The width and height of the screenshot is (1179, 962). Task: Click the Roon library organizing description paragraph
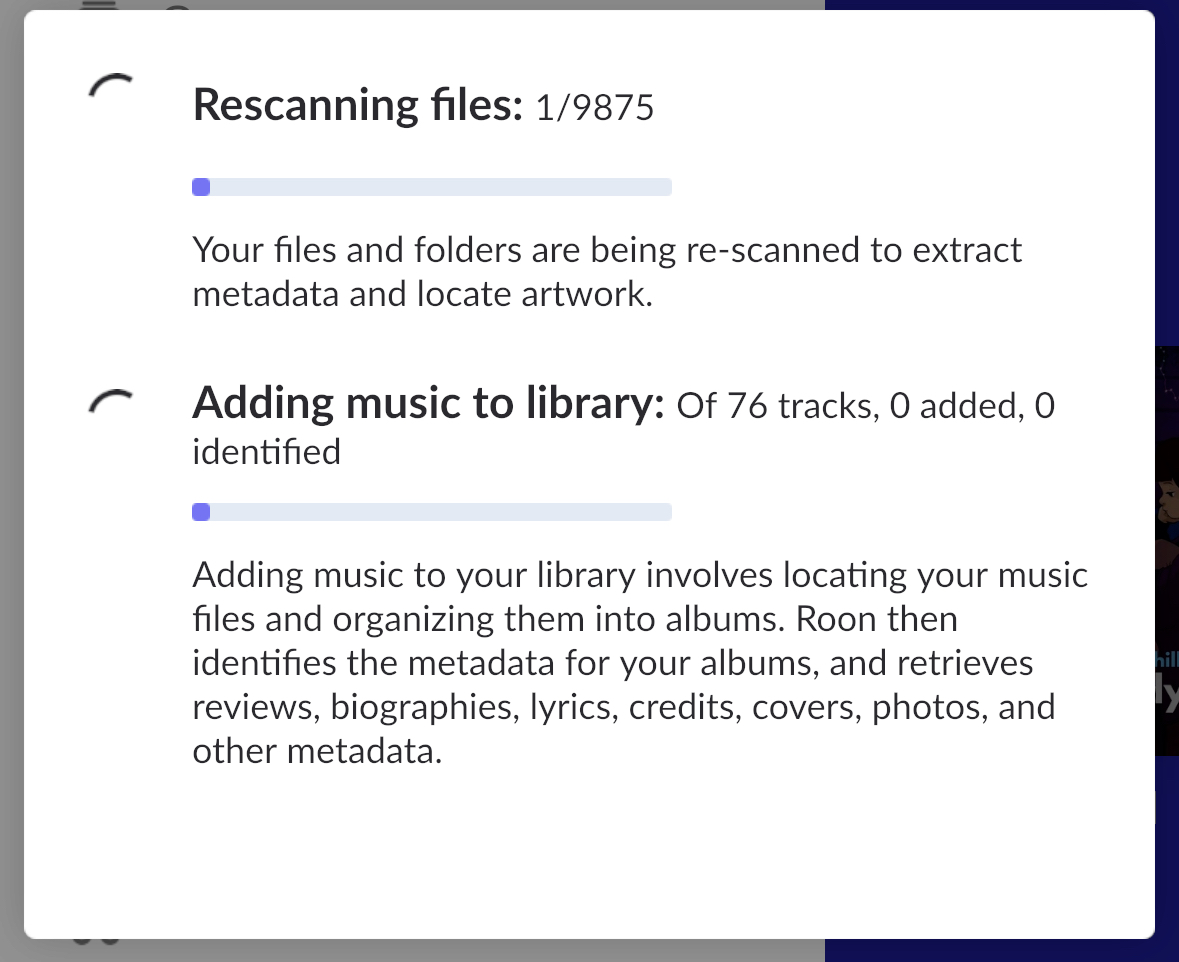point(640,663)
